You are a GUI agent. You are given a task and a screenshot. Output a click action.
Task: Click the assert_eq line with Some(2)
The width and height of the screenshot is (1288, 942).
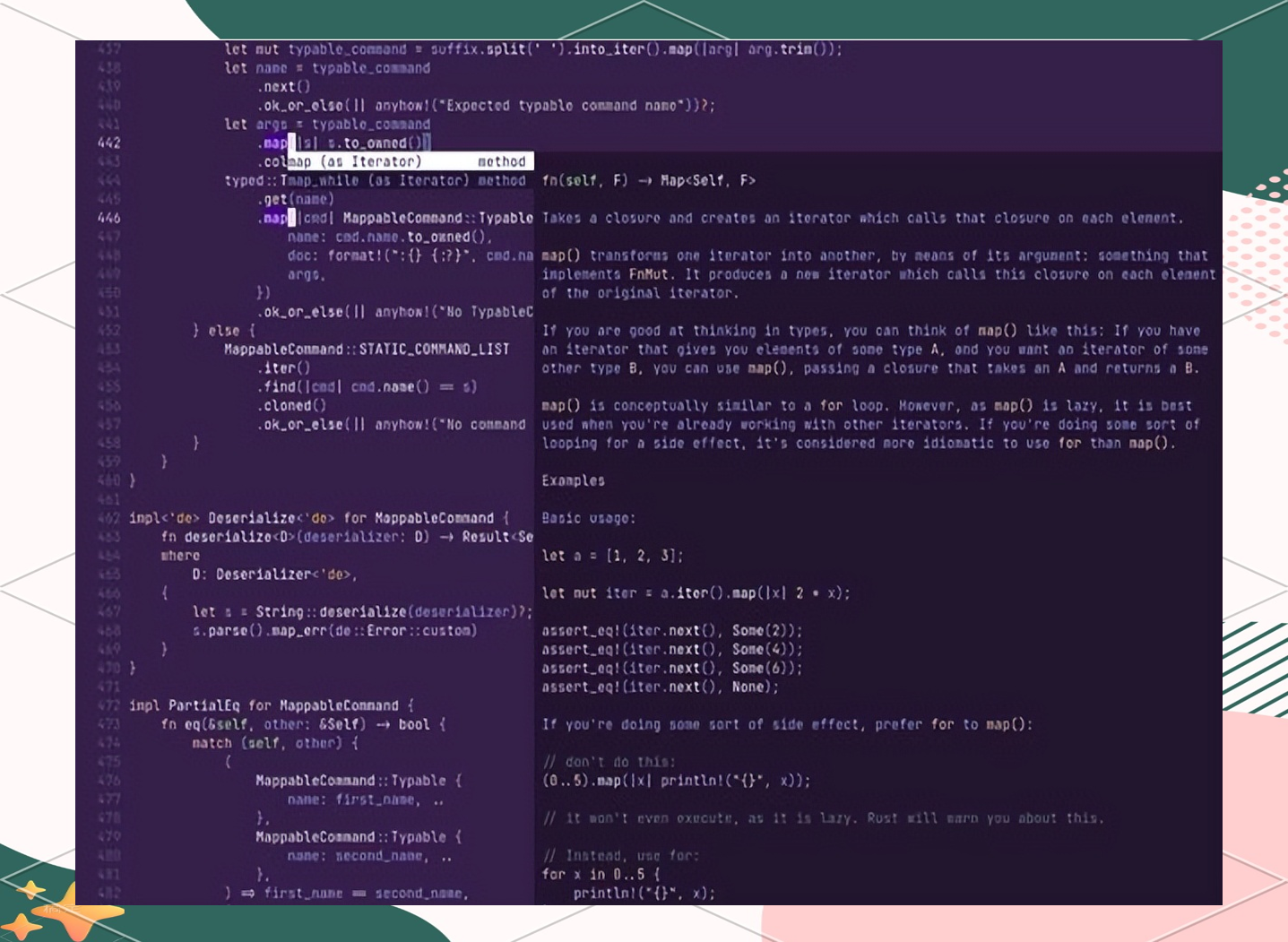click(672, 631)
